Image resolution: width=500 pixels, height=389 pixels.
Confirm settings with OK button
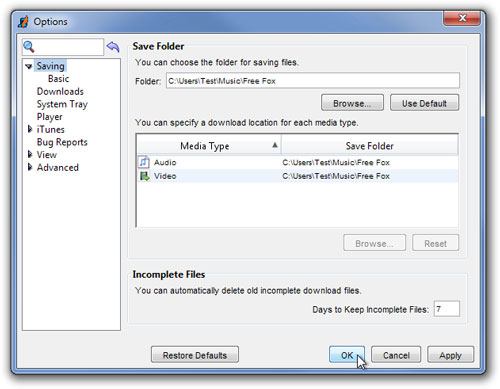347,355
